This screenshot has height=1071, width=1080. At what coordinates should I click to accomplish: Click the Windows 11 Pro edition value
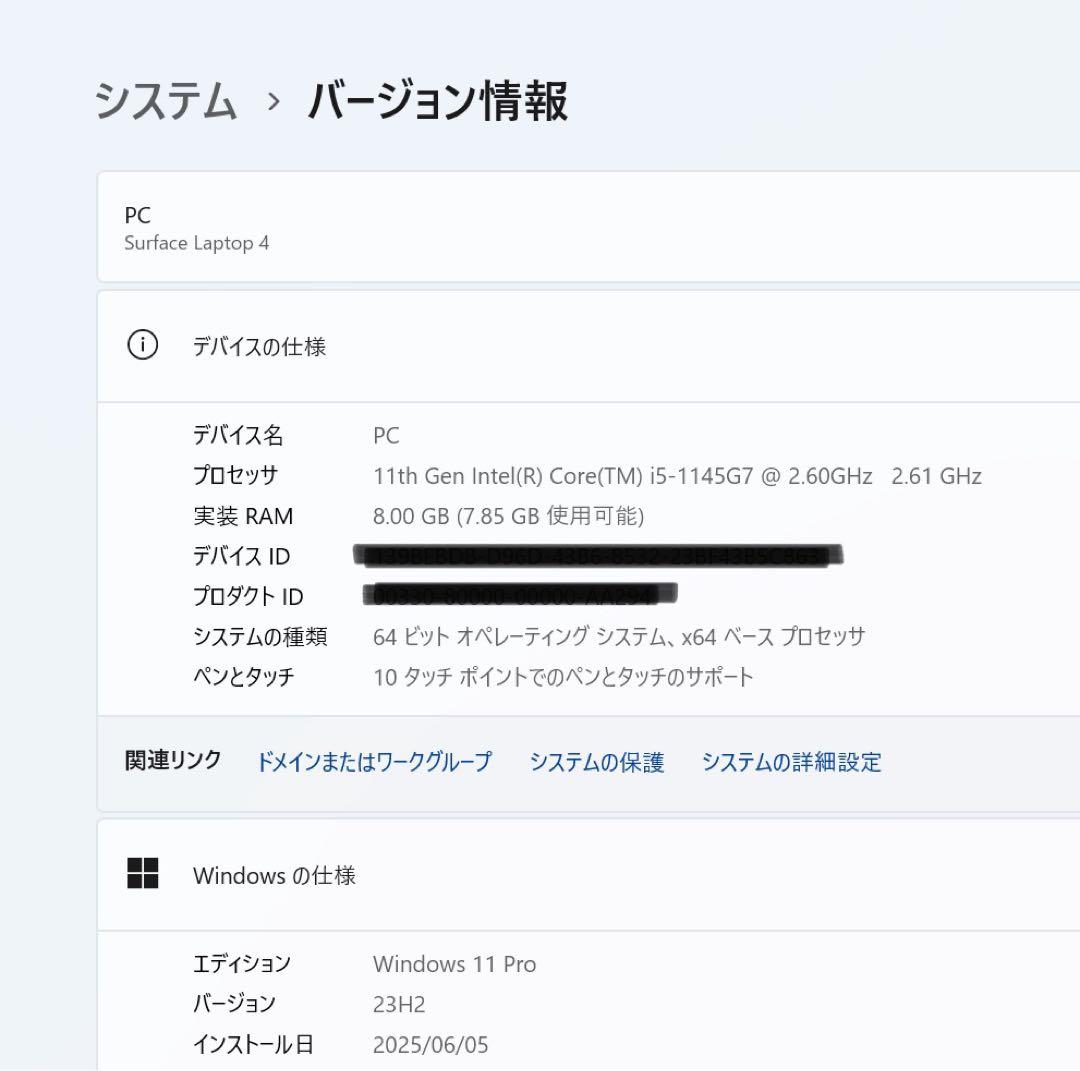pos(454,964)
